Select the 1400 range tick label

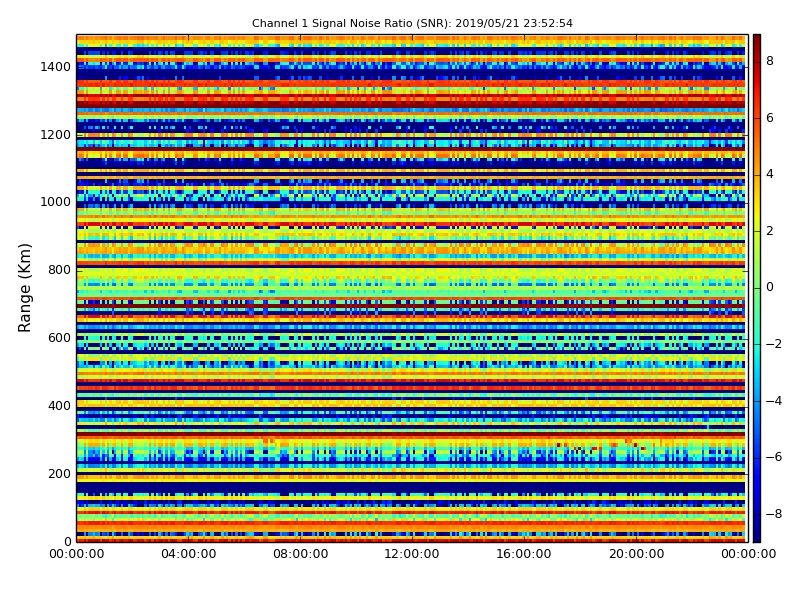tap(56, 67)
